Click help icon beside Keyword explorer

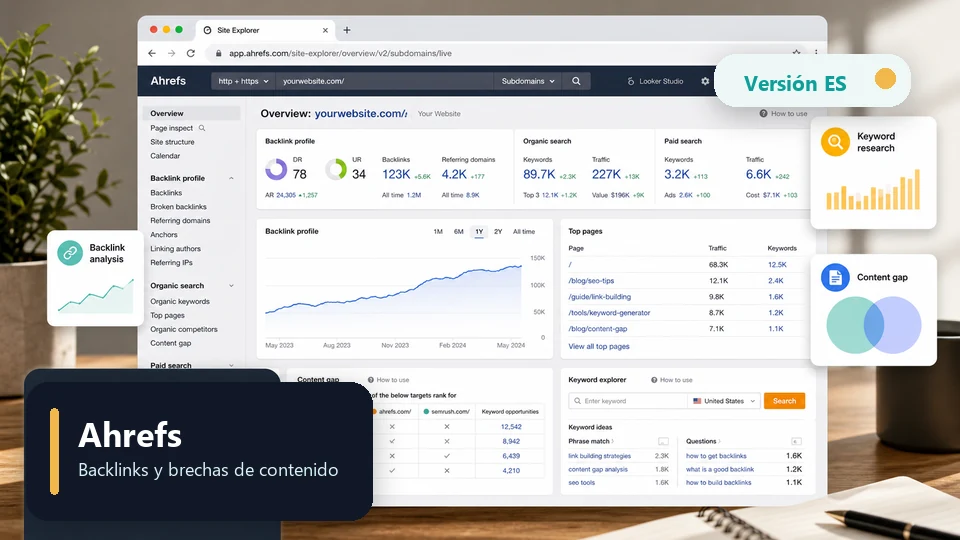[654, 380]
